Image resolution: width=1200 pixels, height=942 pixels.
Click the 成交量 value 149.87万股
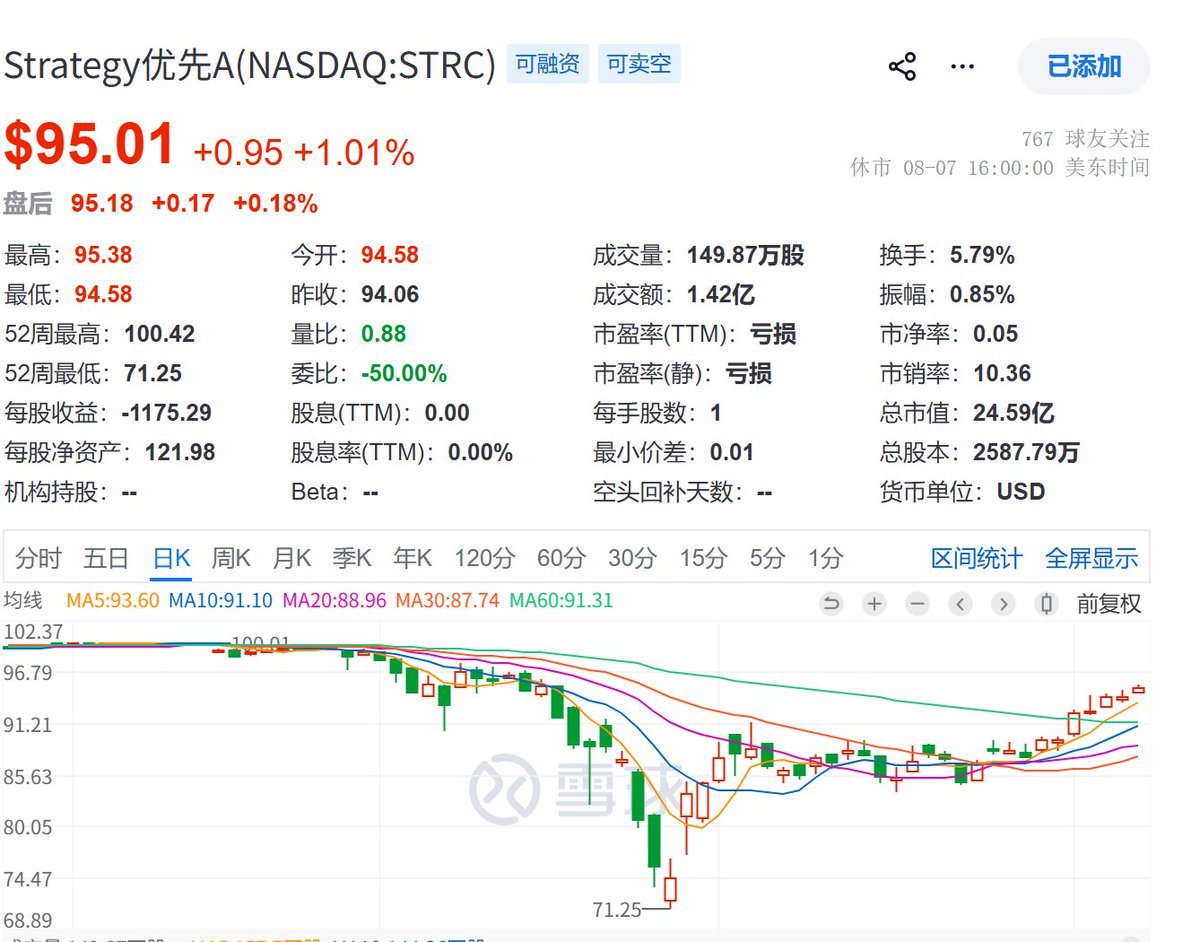coord(746,255)
